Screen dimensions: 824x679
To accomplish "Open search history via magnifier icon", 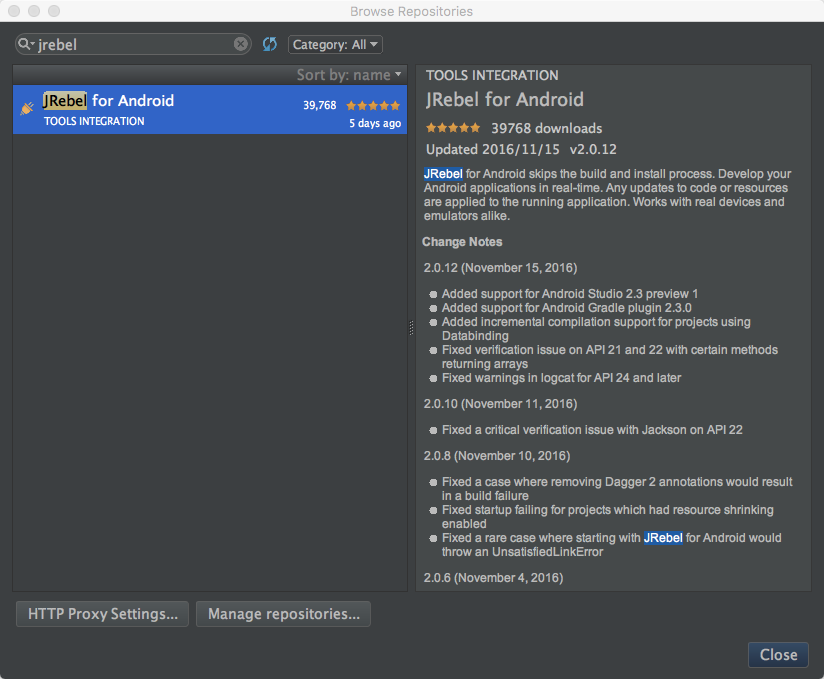I will pyautogui.click(x=25, y=45).
